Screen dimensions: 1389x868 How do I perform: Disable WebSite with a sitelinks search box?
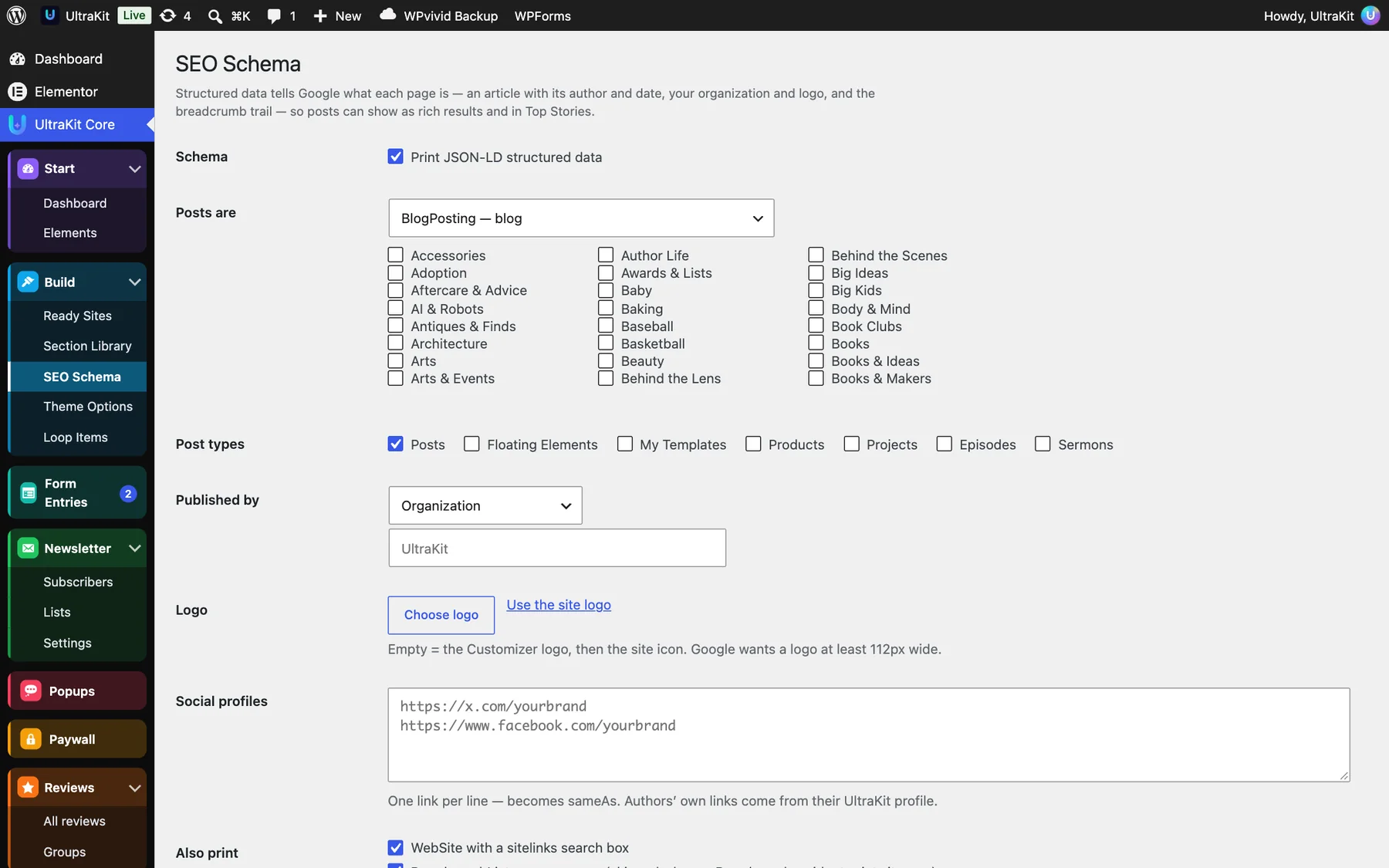coord(396,847)
